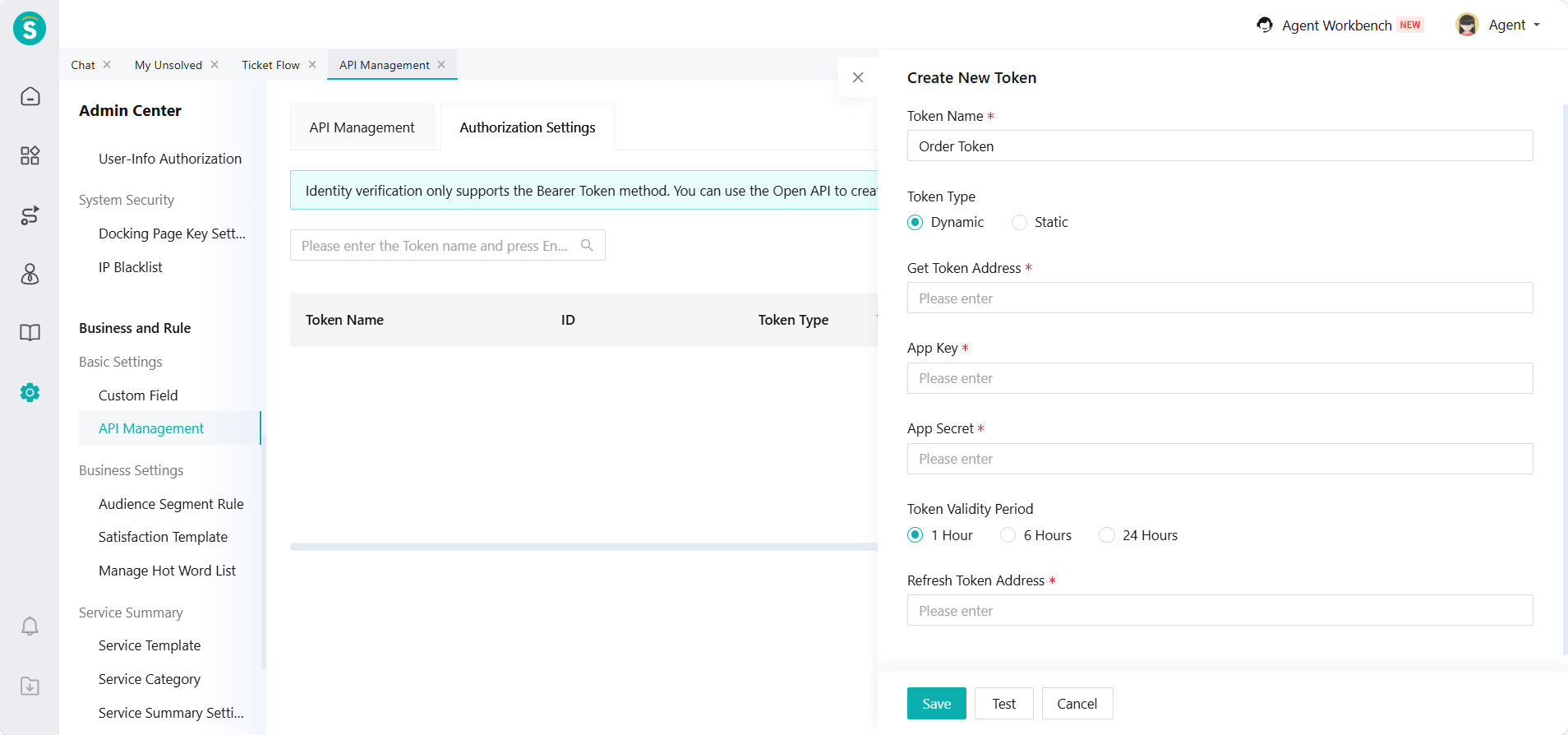Open the routing flow icon in sidebar
The height and width of the screenshot is (735, 1568).
[x=30, y=215]
